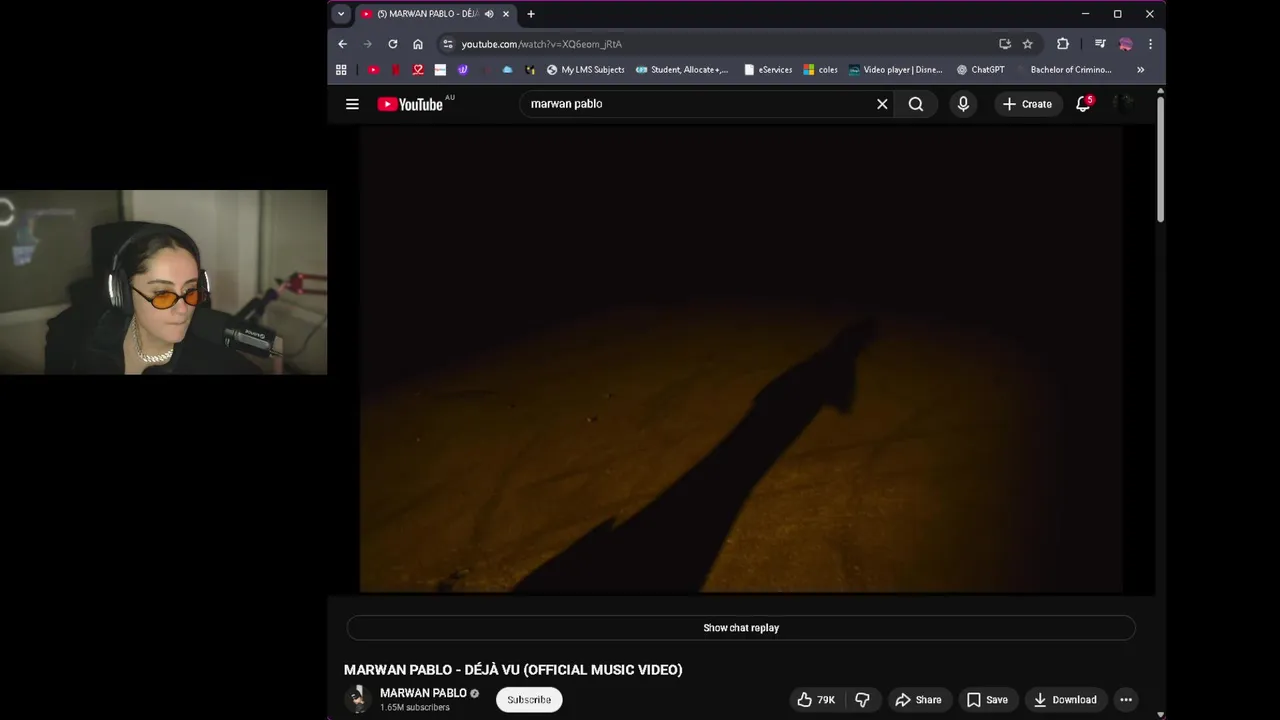
Task: Open browser home page
Action: (418, 44)
